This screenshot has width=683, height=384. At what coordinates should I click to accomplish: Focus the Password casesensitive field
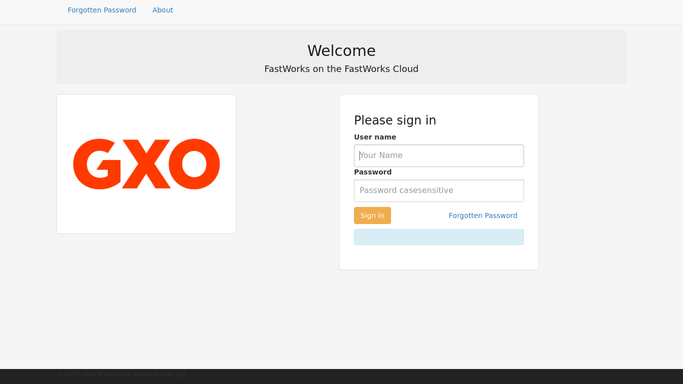[x=439, y=190]
